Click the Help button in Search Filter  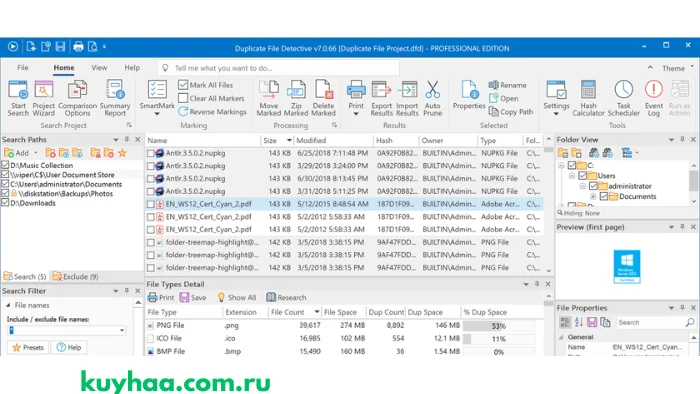click(69, 347)
